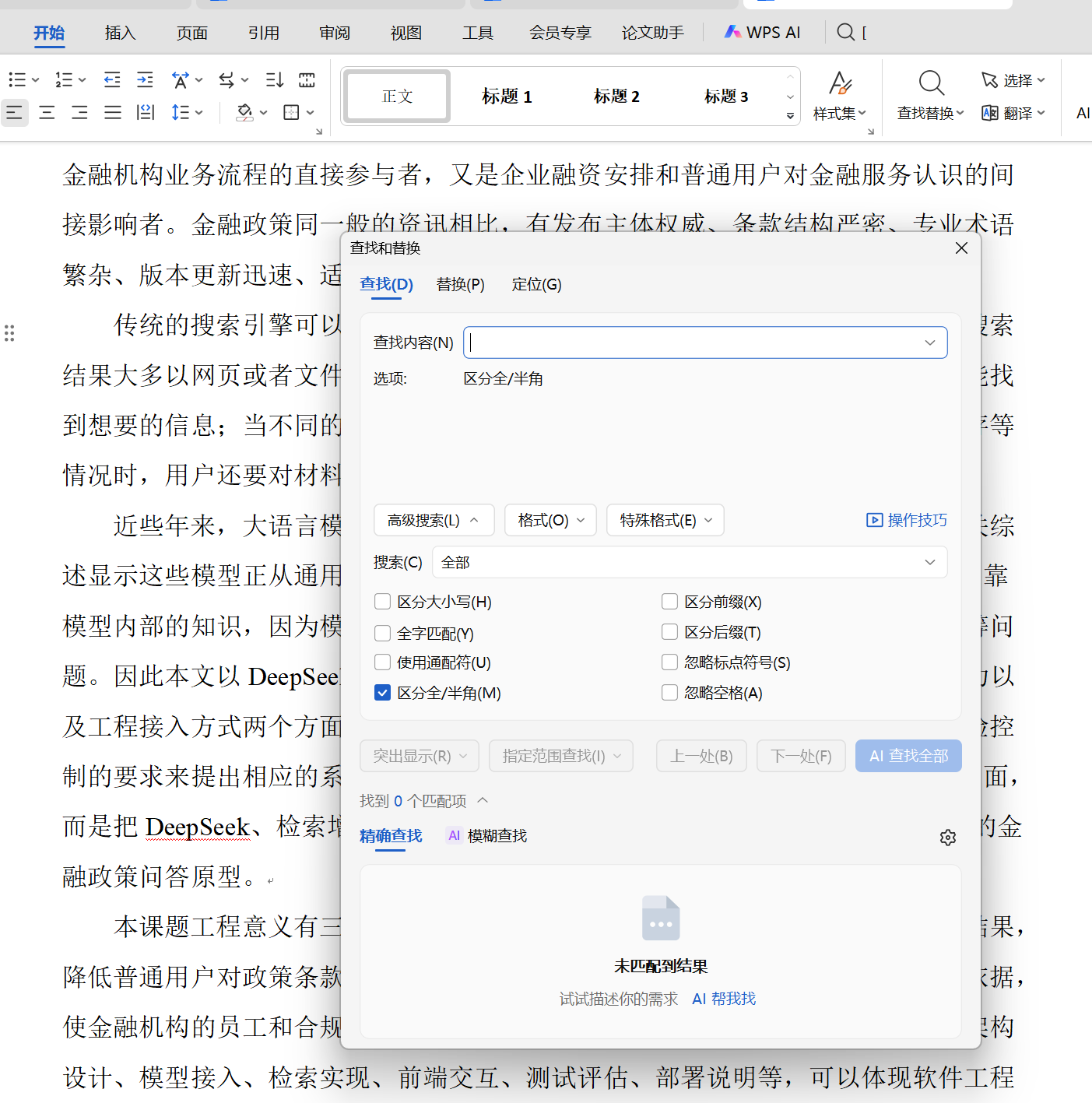Click the character spacing icon
1092x1103 pixels.
click(x=181, y=79)
